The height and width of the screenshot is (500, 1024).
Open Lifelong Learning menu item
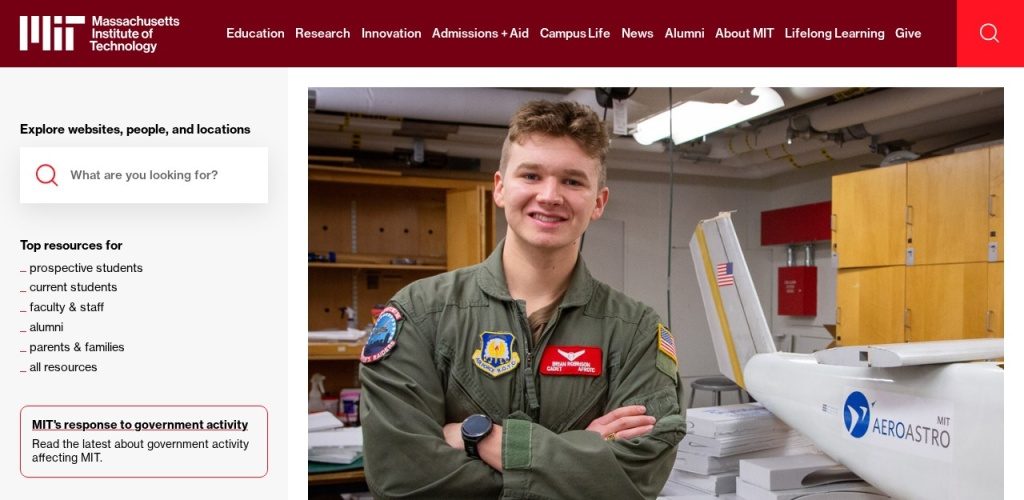tap(835, 33)
